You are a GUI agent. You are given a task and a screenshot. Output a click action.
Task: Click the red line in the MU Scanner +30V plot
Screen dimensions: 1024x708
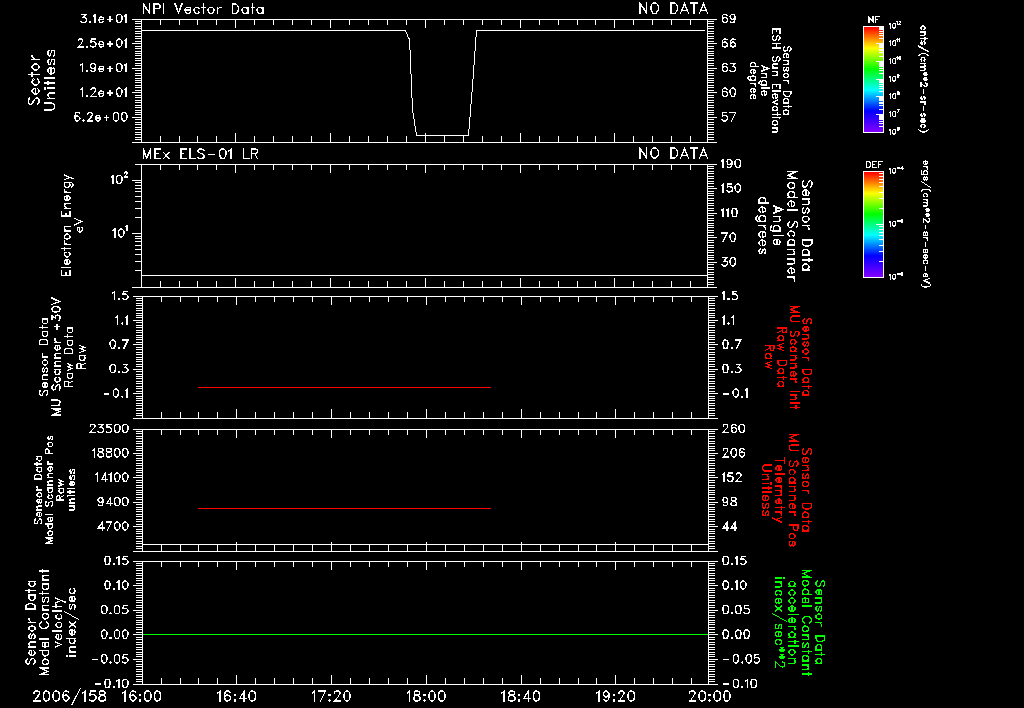tap(344, 387)
